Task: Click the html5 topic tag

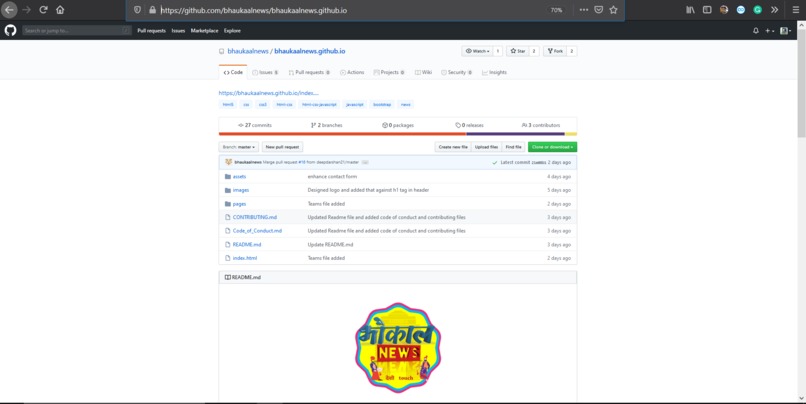Action: click(x=228, y=104)
